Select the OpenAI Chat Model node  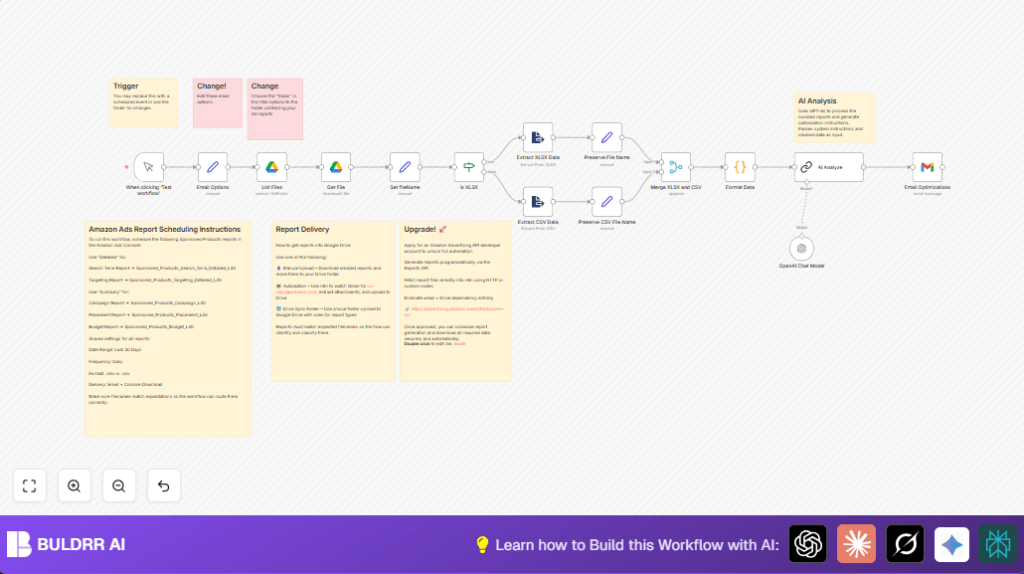tap(801, 248)
